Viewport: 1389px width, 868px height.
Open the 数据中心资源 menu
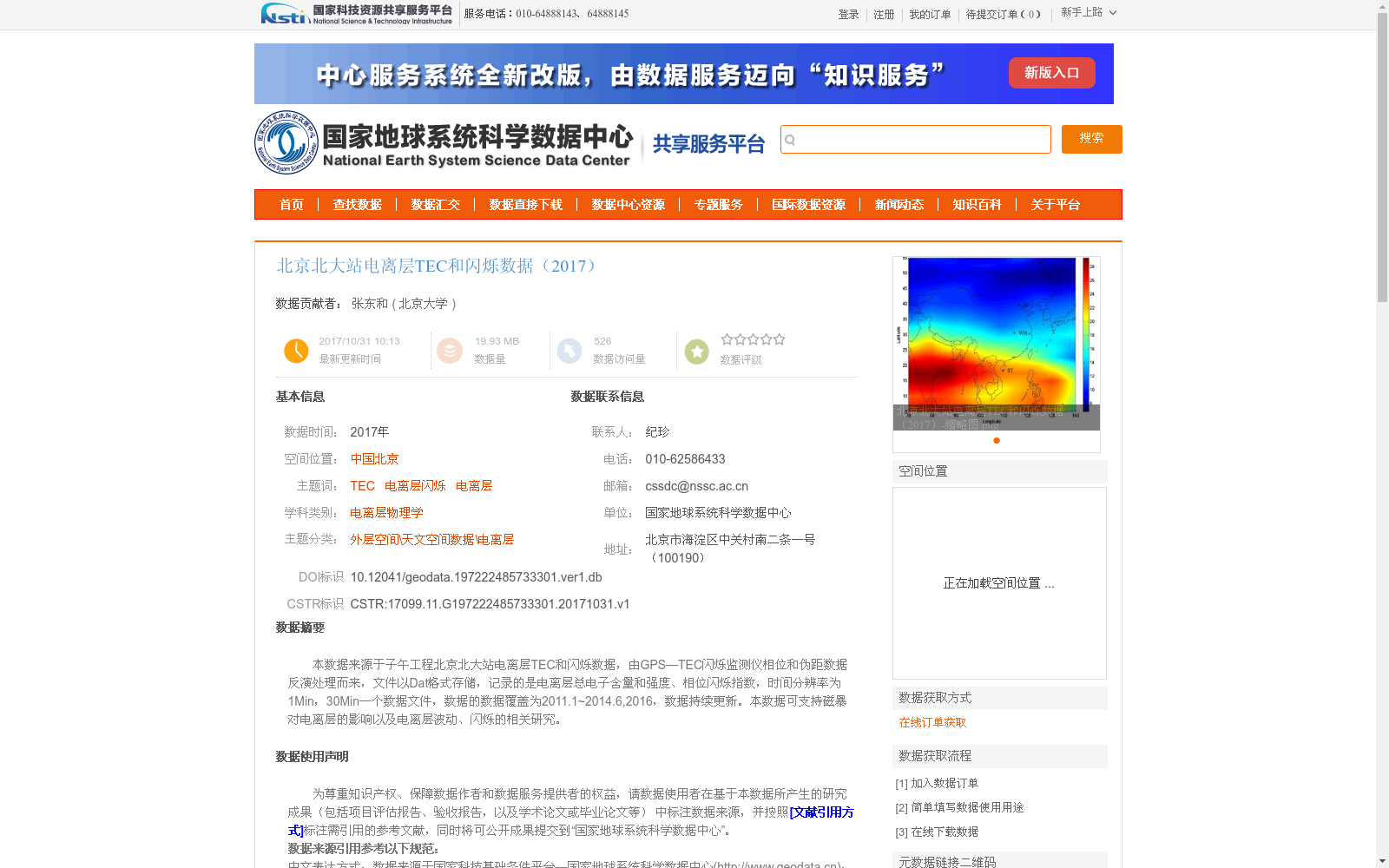point(629,205)
